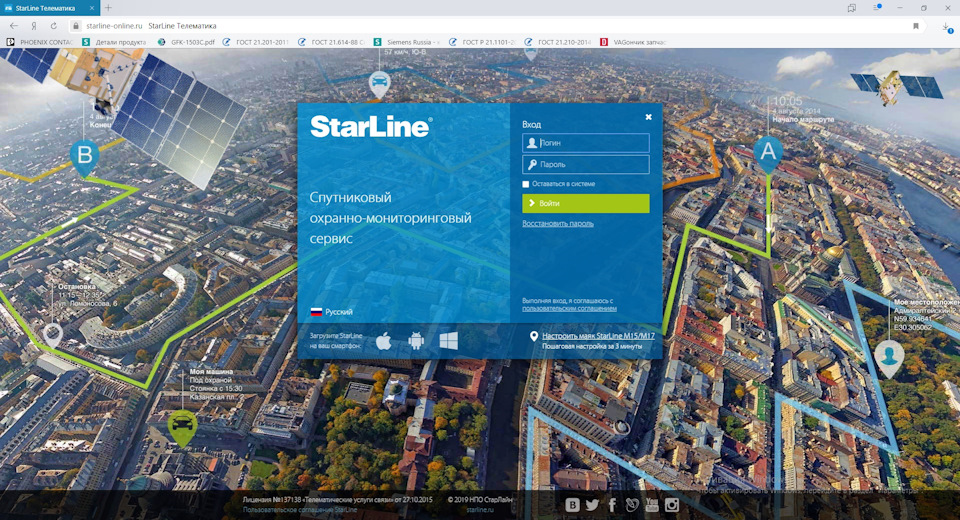Click the address bar showing starline-online.ru

tap(490, 26)
